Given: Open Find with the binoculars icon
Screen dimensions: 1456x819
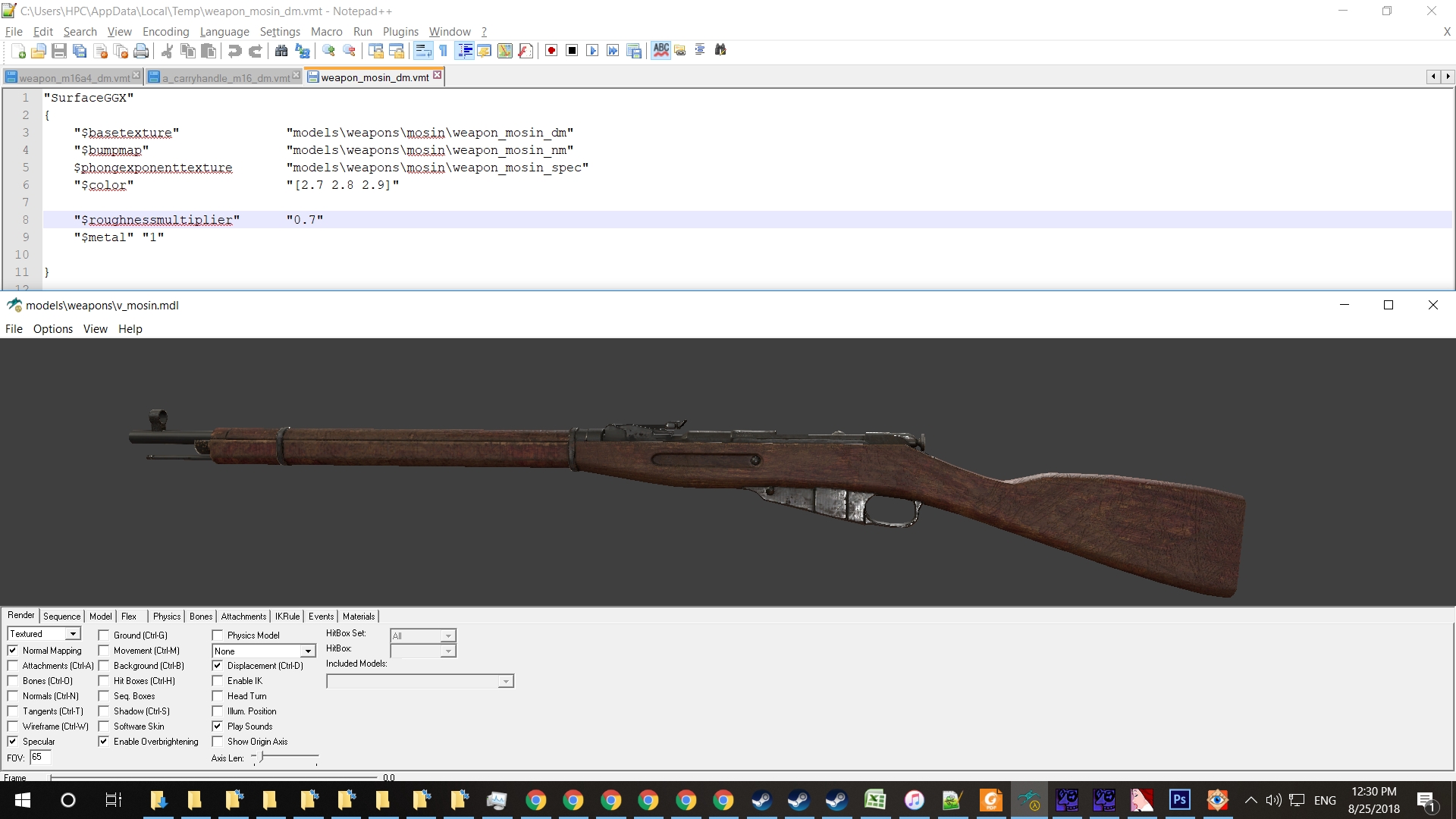Looking at the screenshot, I should point(281,51).
